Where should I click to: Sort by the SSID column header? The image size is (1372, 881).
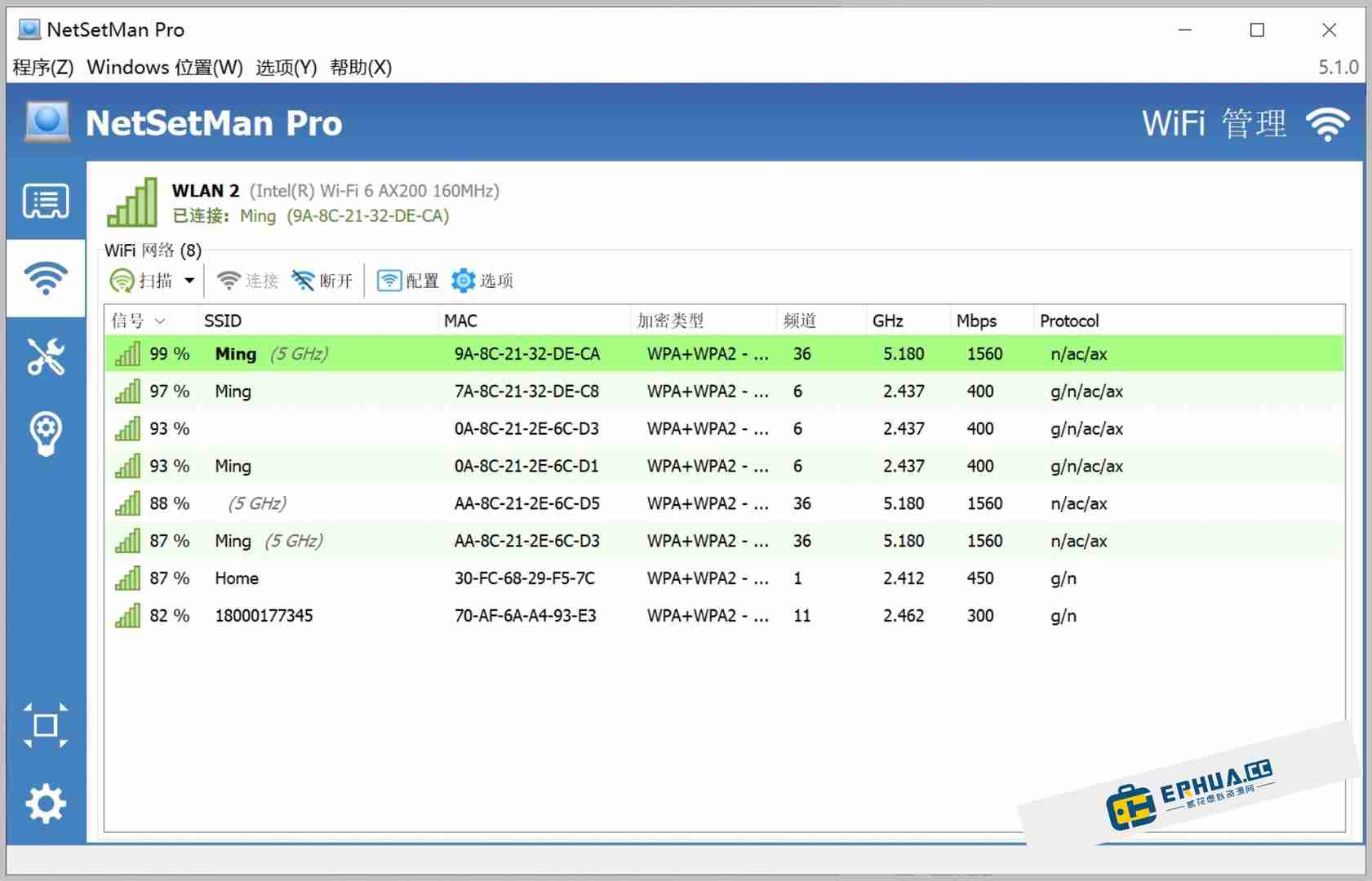(317, 321)
